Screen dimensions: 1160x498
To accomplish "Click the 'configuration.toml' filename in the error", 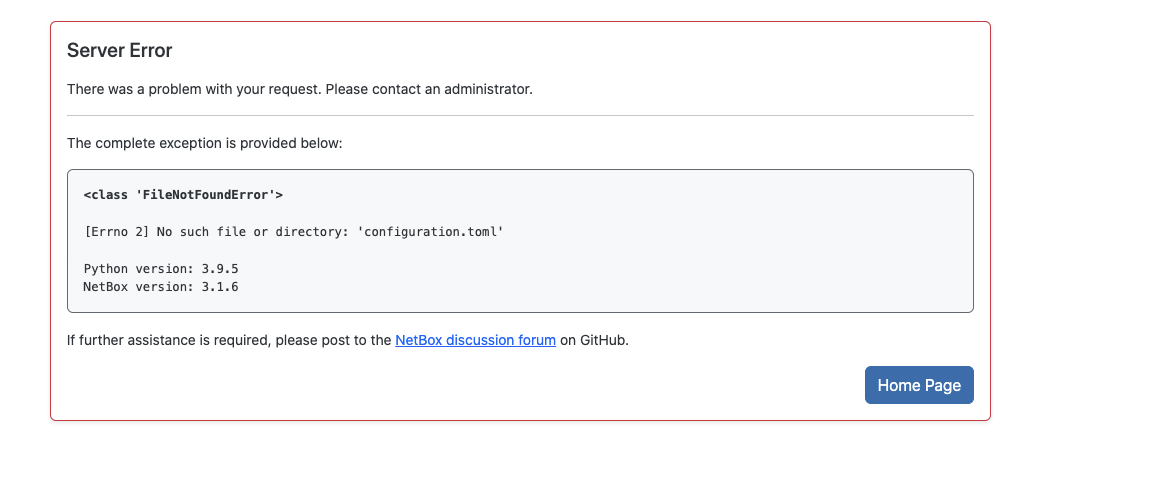I will 431,232.
